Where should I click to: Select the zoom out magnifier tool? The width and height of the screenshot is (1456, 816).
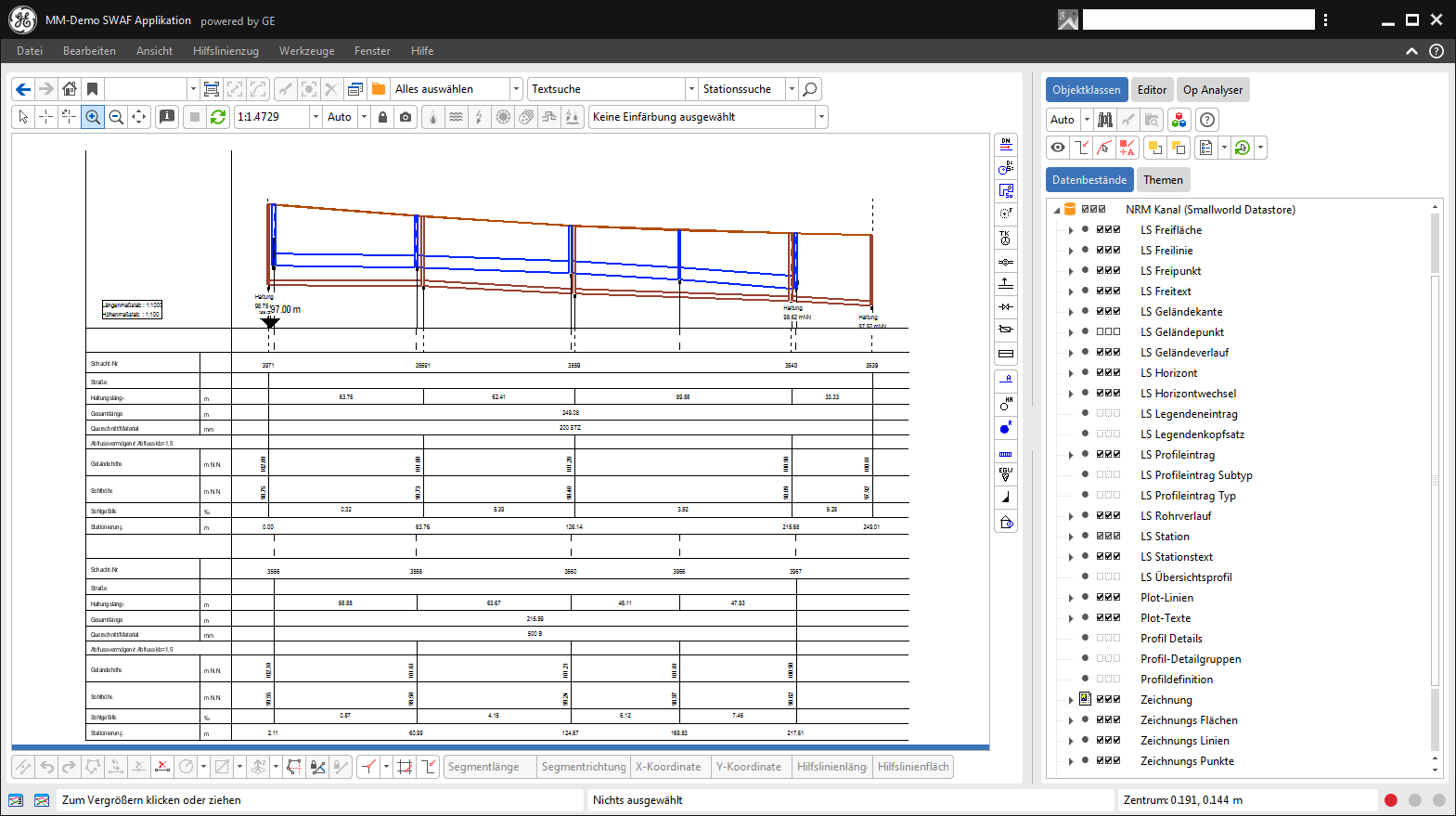coord(116,117)
